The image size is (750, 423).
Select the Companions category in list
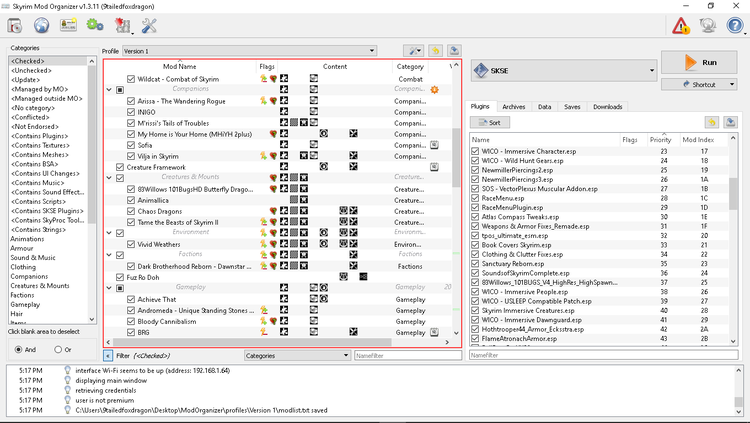tap(29, 277)
